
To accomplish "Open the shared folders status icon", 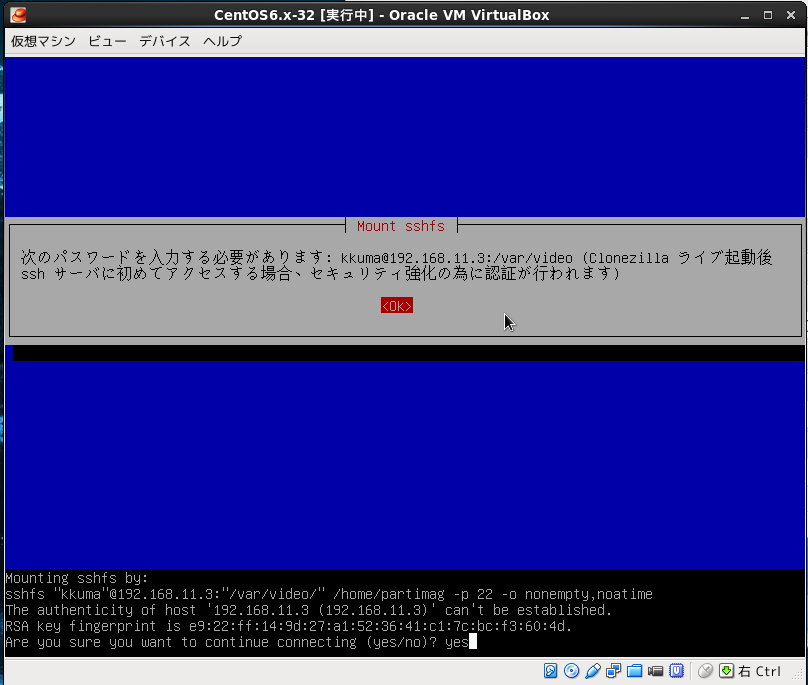I will [x=634, y=670].
